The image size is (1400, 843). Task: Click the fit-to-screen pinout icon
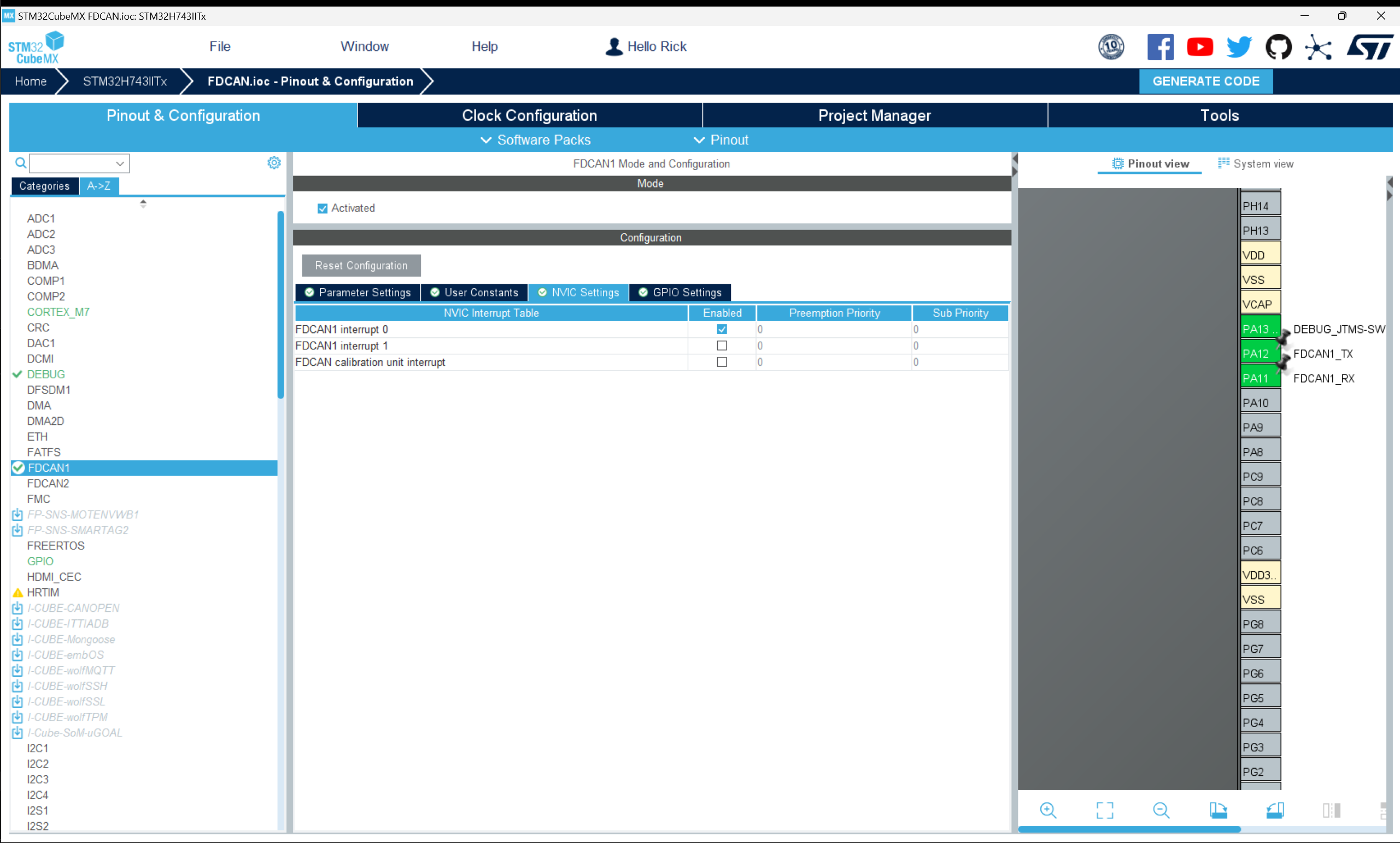coord(1105,810)
